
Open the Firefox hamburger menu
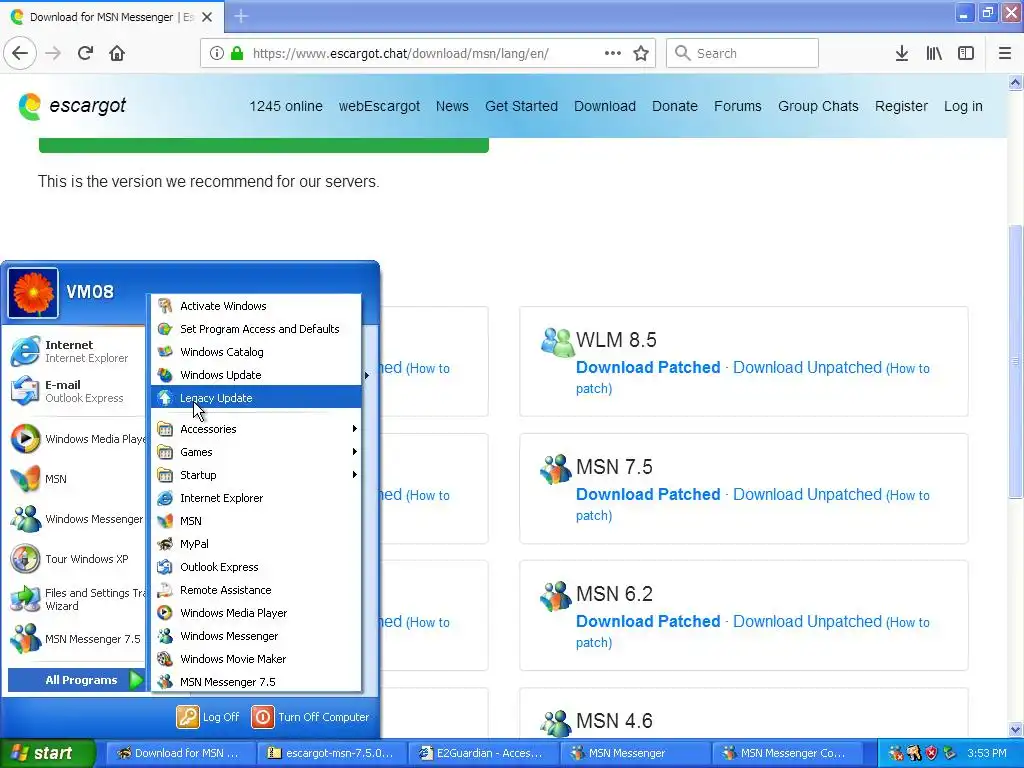[x=1004, y=53]
